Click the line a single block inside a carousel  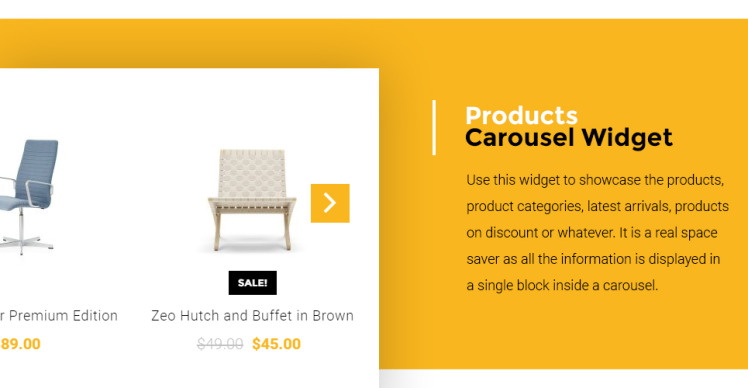562,285
